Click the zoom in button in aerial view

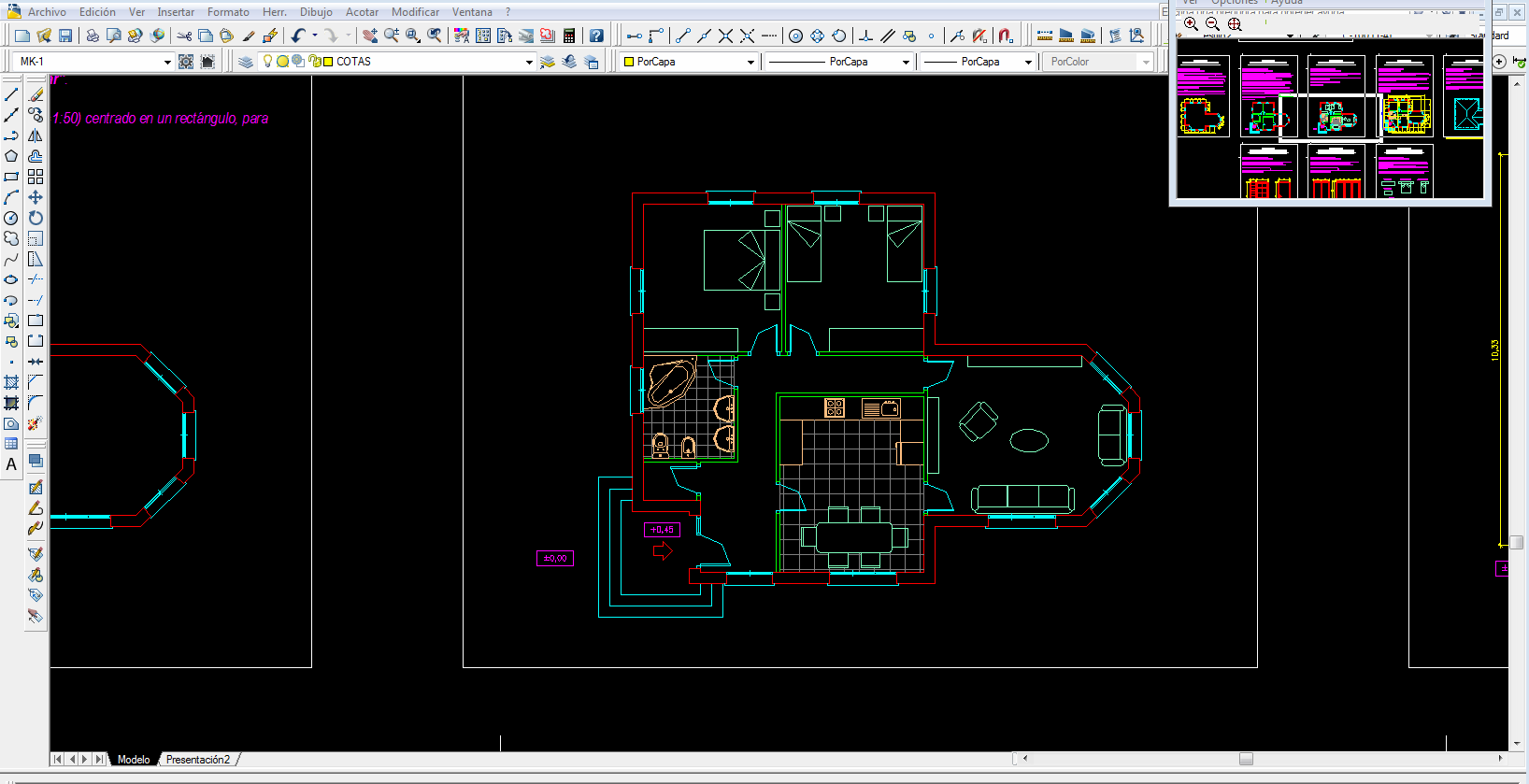pos(1191,23)
